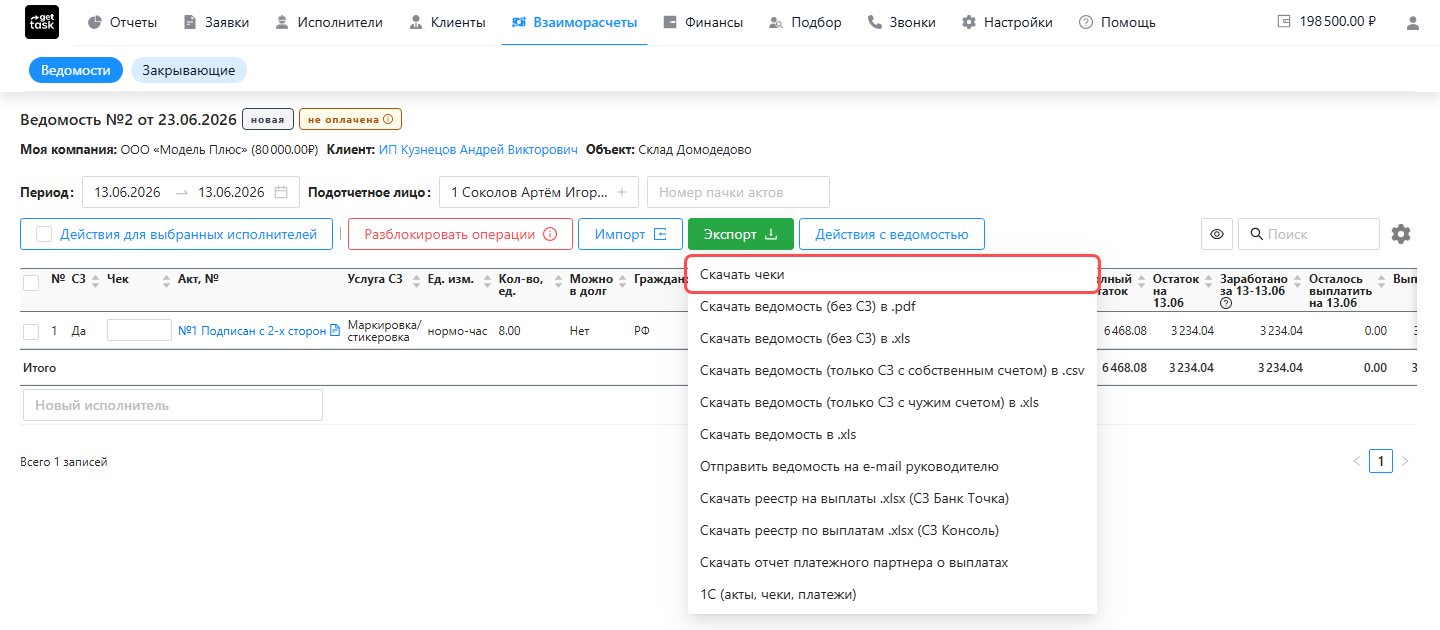
Task: Open Действия для выбранных исполнителей menu
Action: pyautogui.click(x=176, y=234)
